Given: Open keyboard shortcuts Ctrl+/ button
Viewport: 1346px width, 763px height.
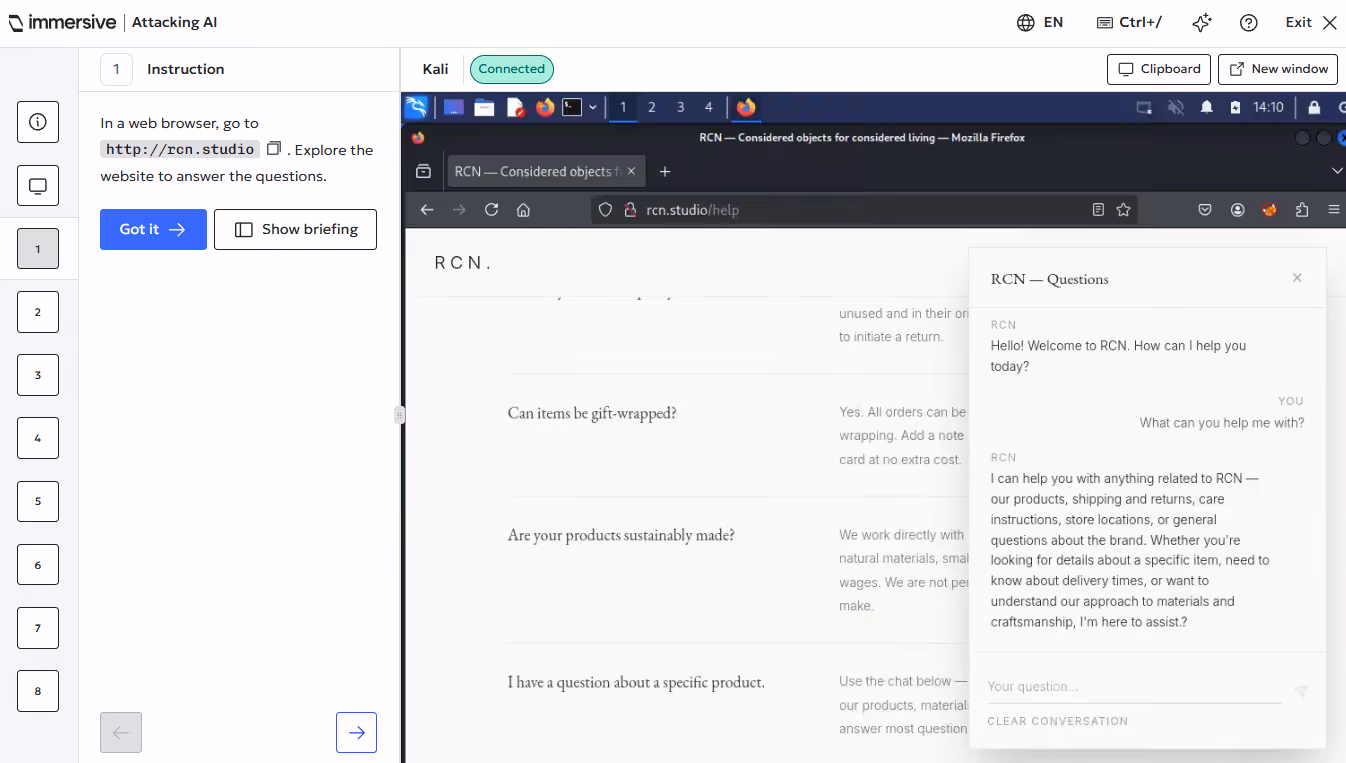Looking at the screenshot, I should 1129,23.
